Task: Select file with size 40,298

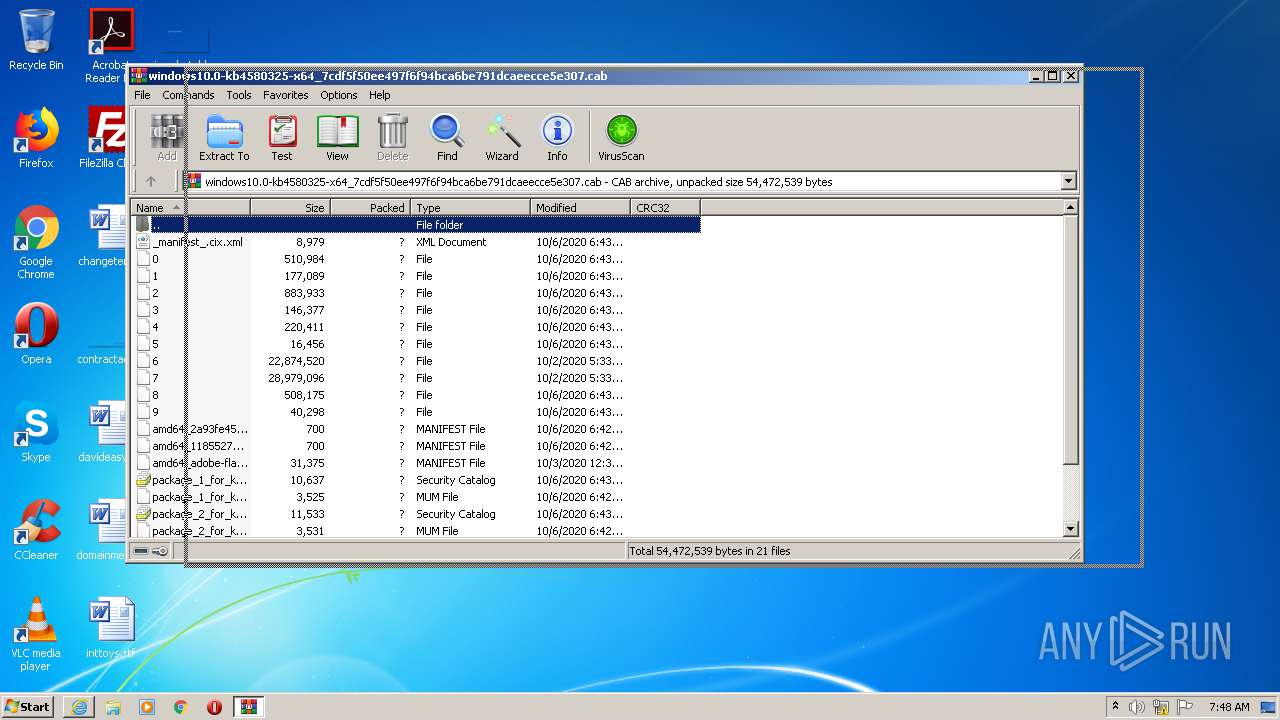Action: [x=416, y=412]
